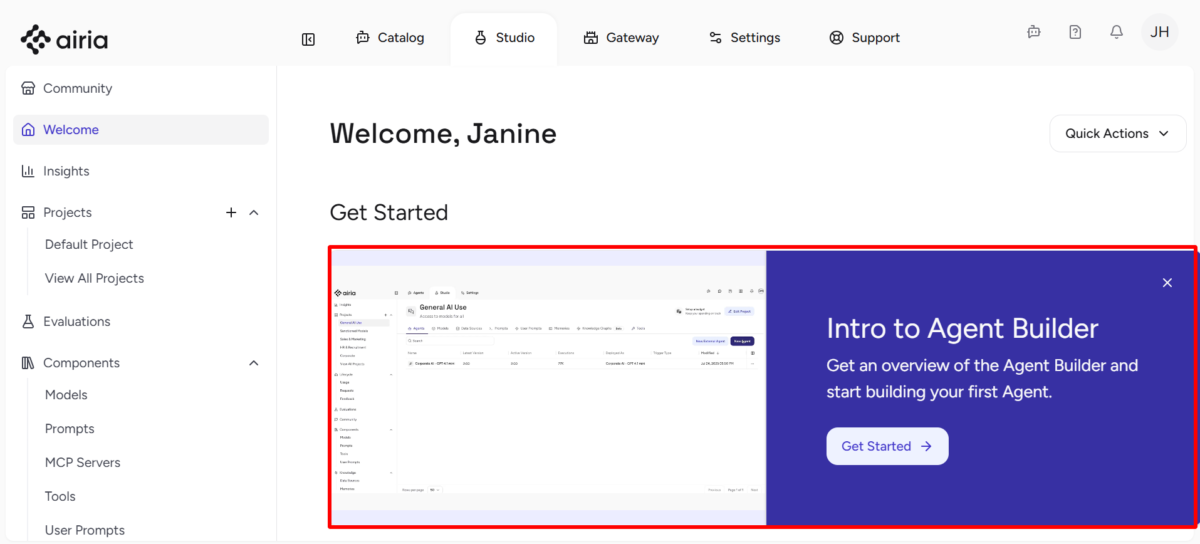Open notifications bell icon
The image size is (1200, 544).
click(1117, 32)
